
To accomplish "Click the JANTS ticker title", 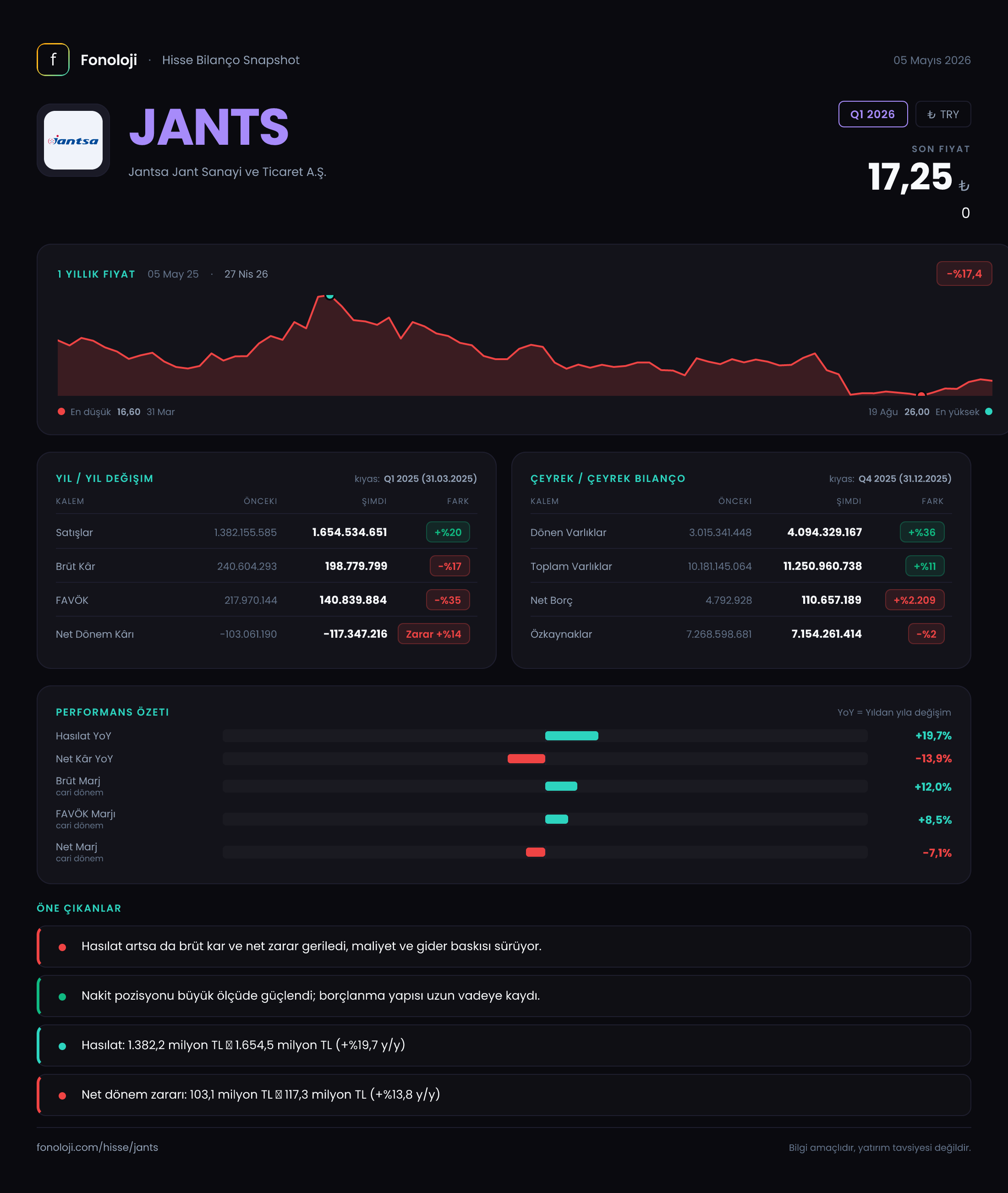I will [x=208, y=127].
